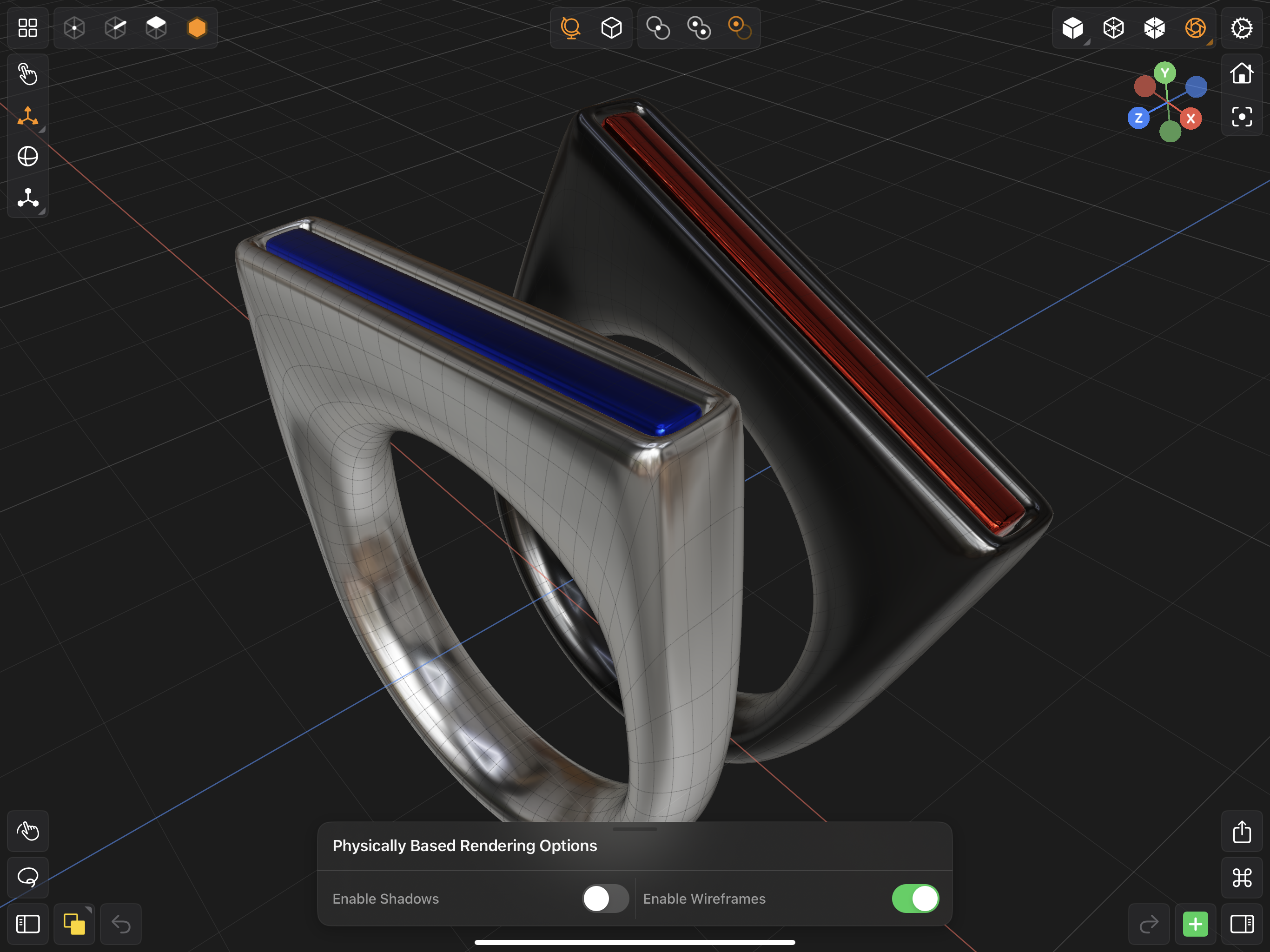Toggle the left sidebar panel
The image size is (1270, 952).
click(x=27, y=924)
